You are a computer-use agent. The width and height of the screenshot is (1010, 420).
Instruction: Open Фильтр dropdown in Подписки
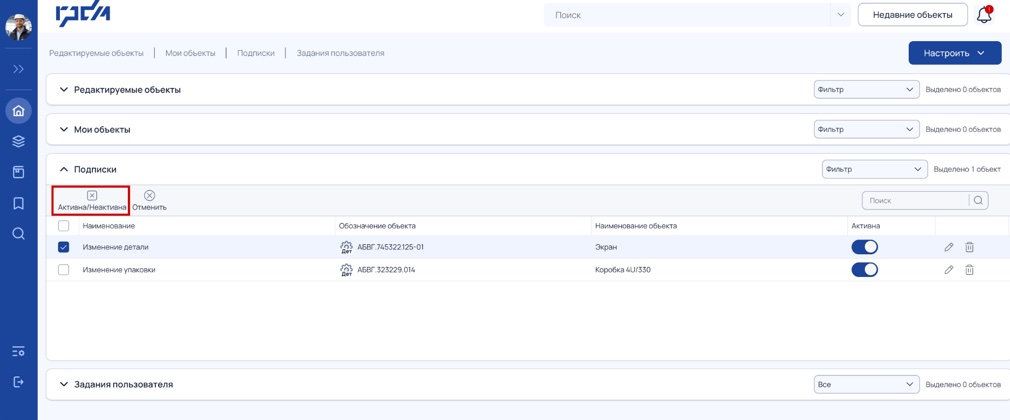pos(875,169)
